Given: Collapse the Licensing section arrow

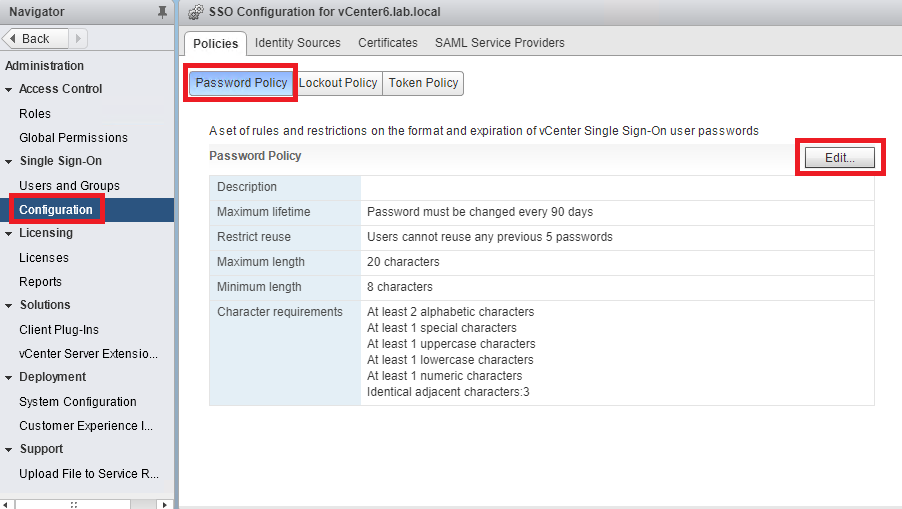Looking at the screenshot, I should coord(9,233).
